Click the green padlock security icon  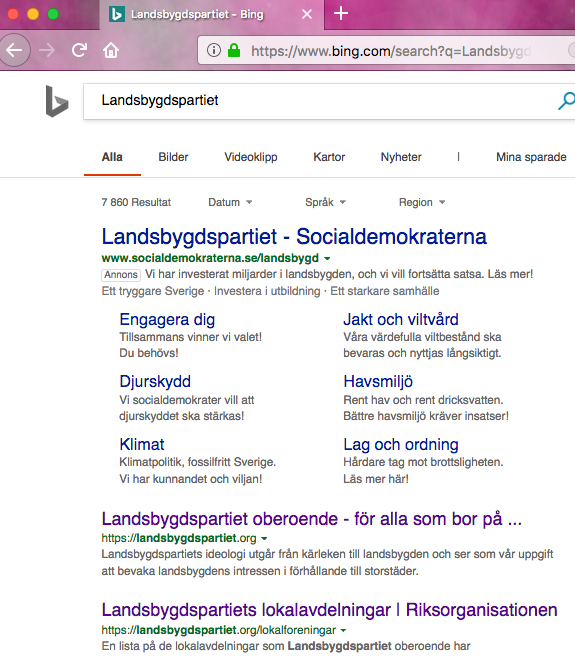point(234,50)
